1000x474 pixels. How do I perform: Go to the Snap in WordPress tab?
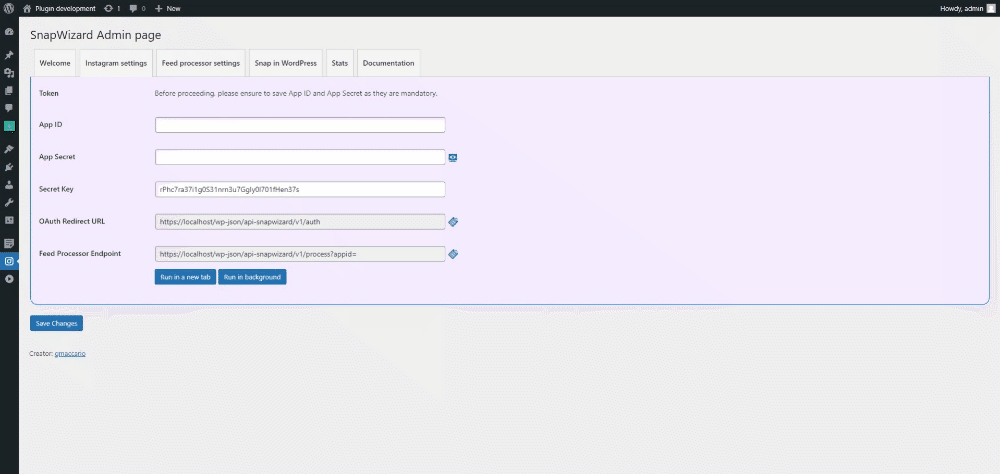pos(286,63)
